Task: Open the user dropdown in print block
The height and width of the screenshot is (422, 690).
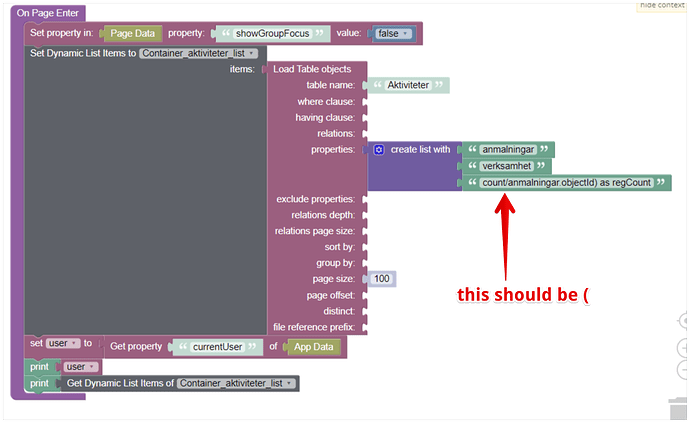Action: (x=81, y=367)
